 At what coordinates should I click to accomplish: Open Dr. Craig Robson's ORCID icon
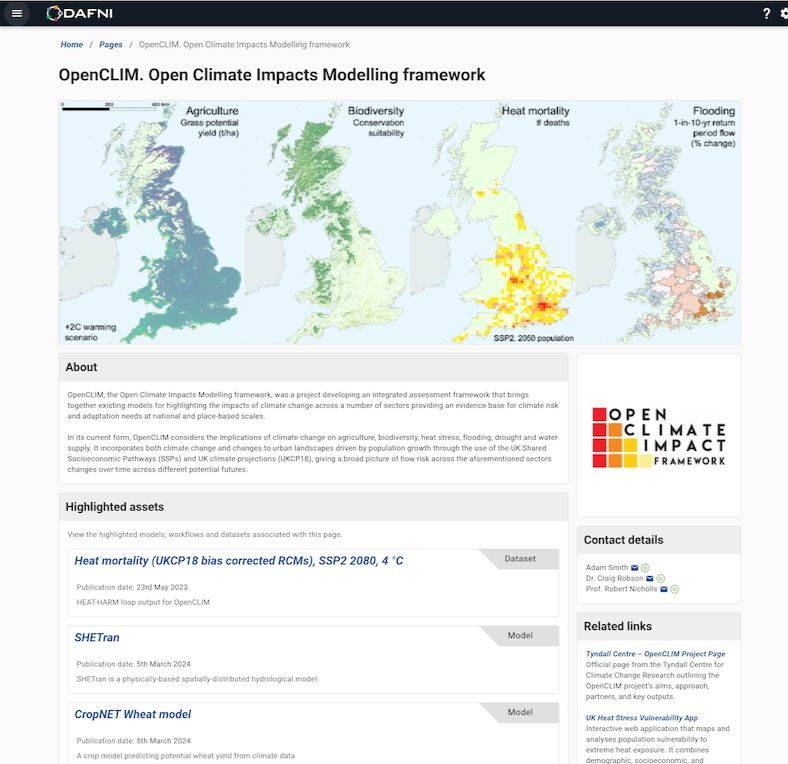660,579
